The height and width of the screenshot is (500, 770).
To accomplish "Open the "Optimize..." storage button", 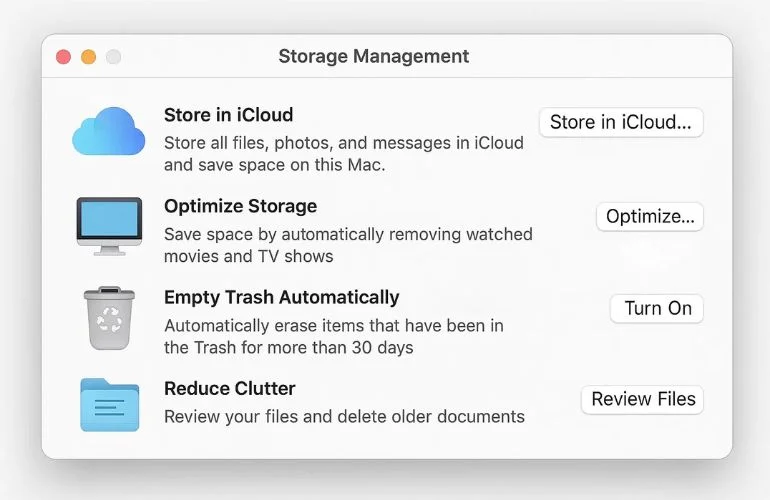I will tap(650, 217).
